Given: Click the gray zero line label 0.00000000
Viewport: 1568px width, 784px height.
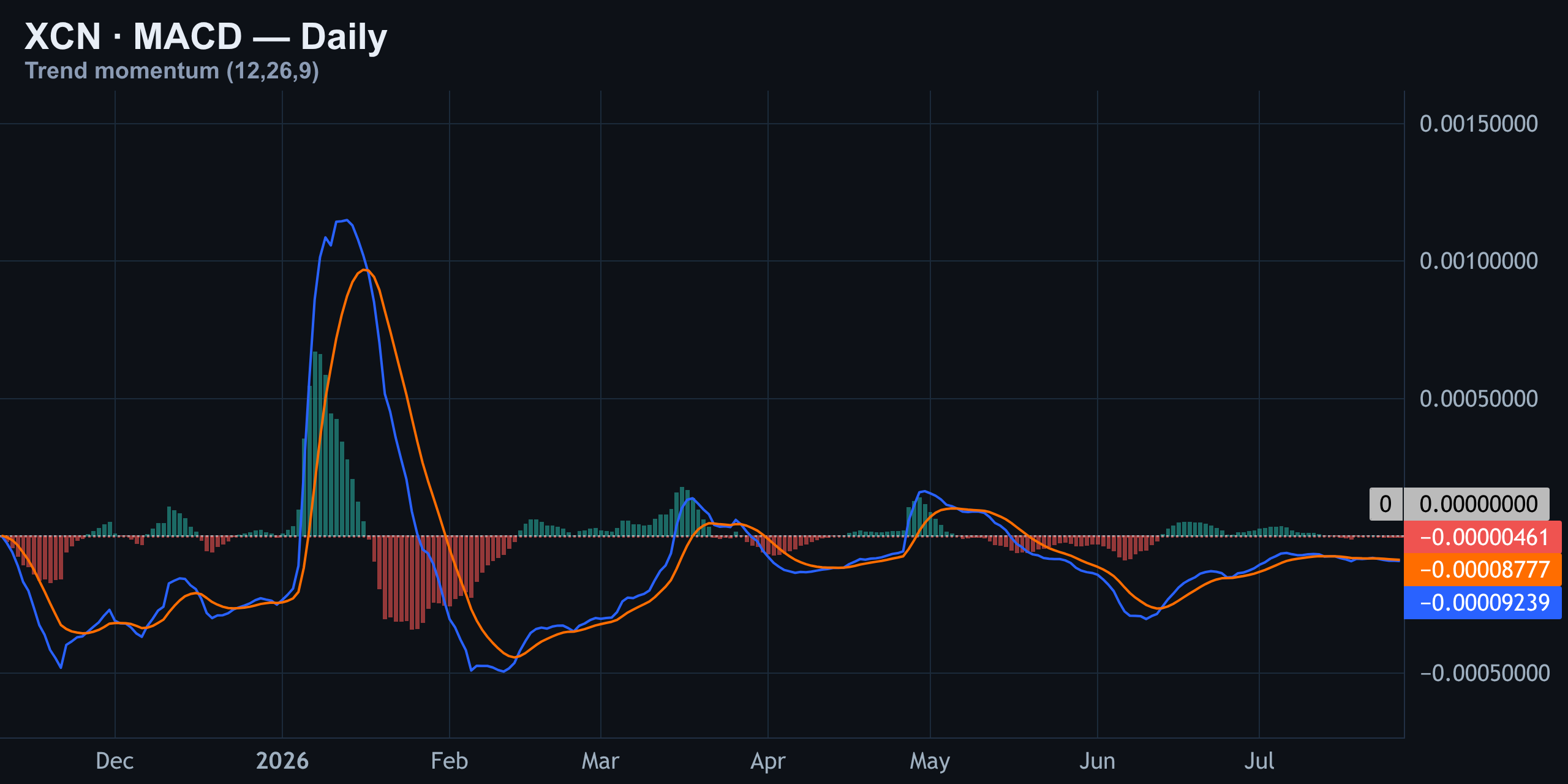Looking at the screenshot, I should click(x=1477, y=504).
